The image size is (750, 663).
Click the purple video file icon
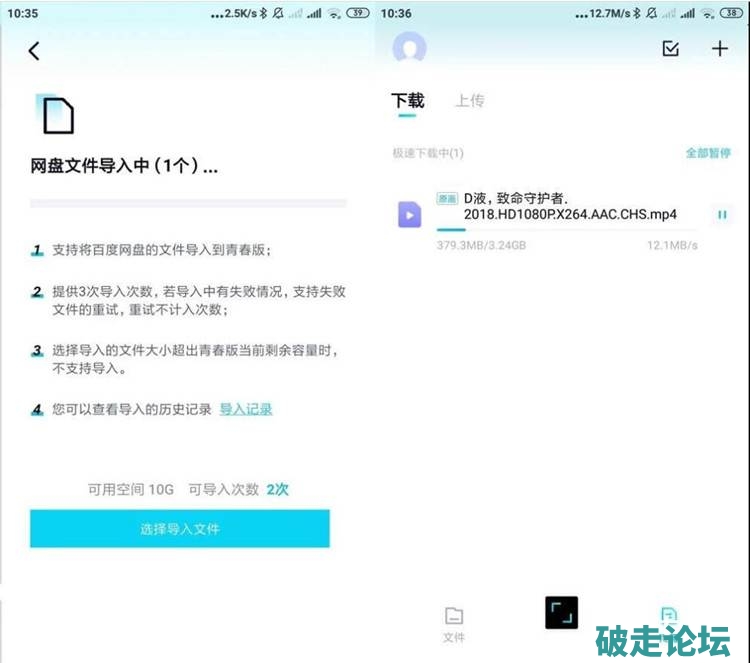409,214
